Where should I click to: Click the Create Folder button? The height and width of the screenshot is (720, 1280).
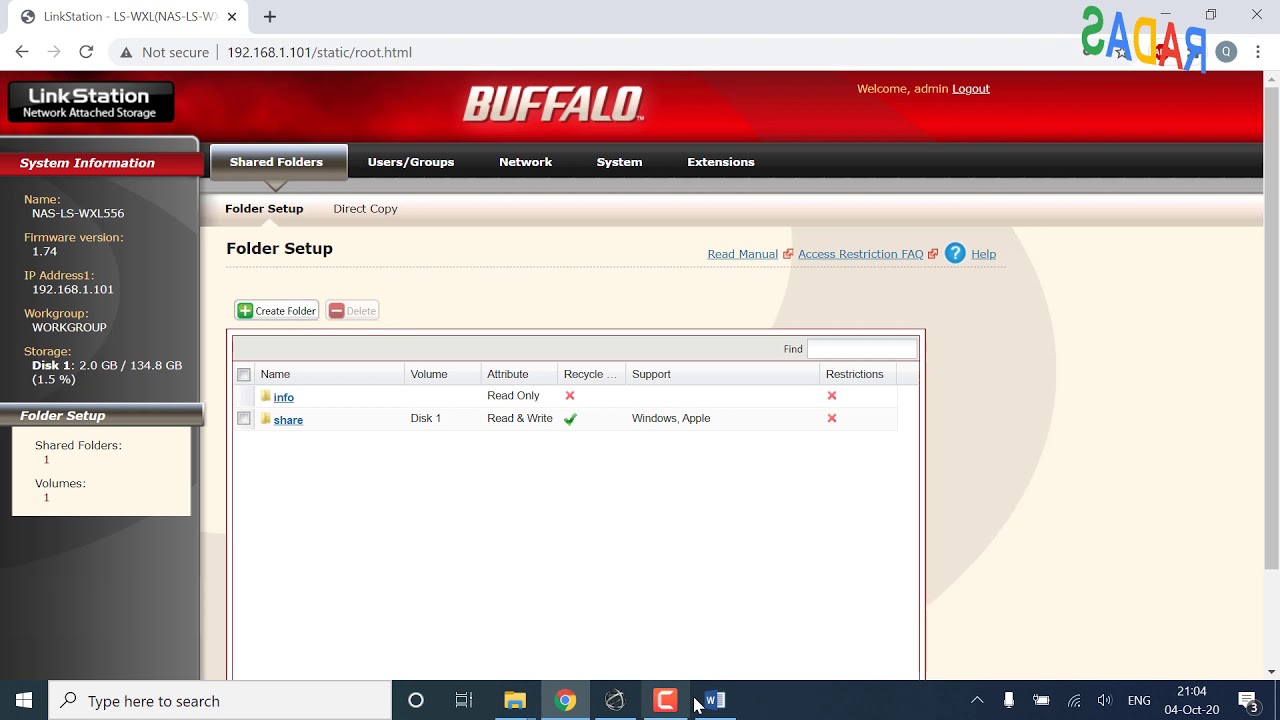277,311
